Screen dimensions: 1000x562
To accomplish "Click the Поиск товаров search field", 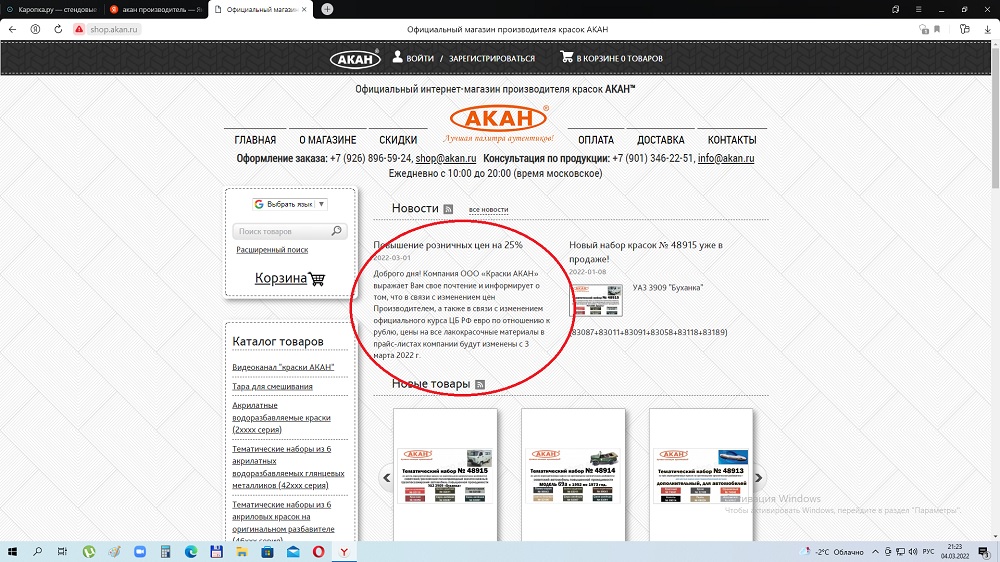I will [x=282, y=231].
